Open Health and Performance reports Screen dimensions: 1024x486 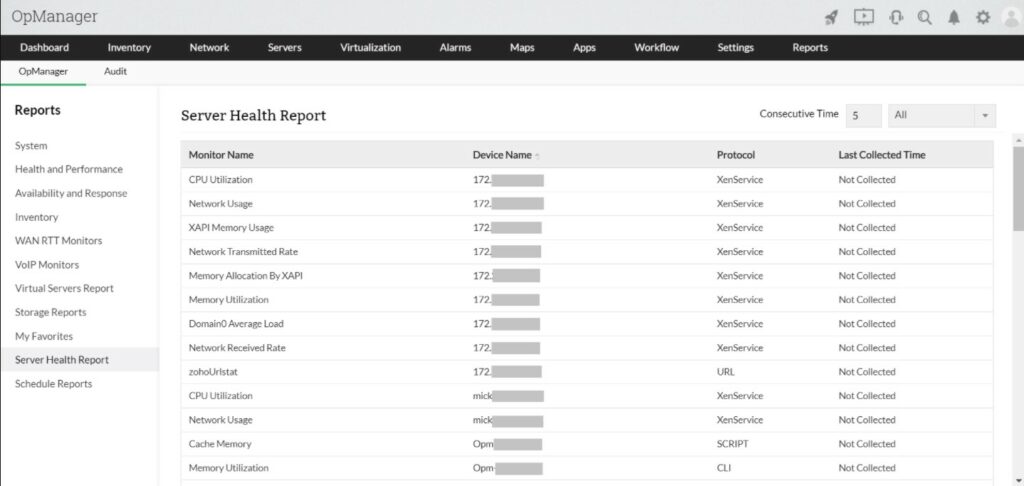tap(69, 169)
